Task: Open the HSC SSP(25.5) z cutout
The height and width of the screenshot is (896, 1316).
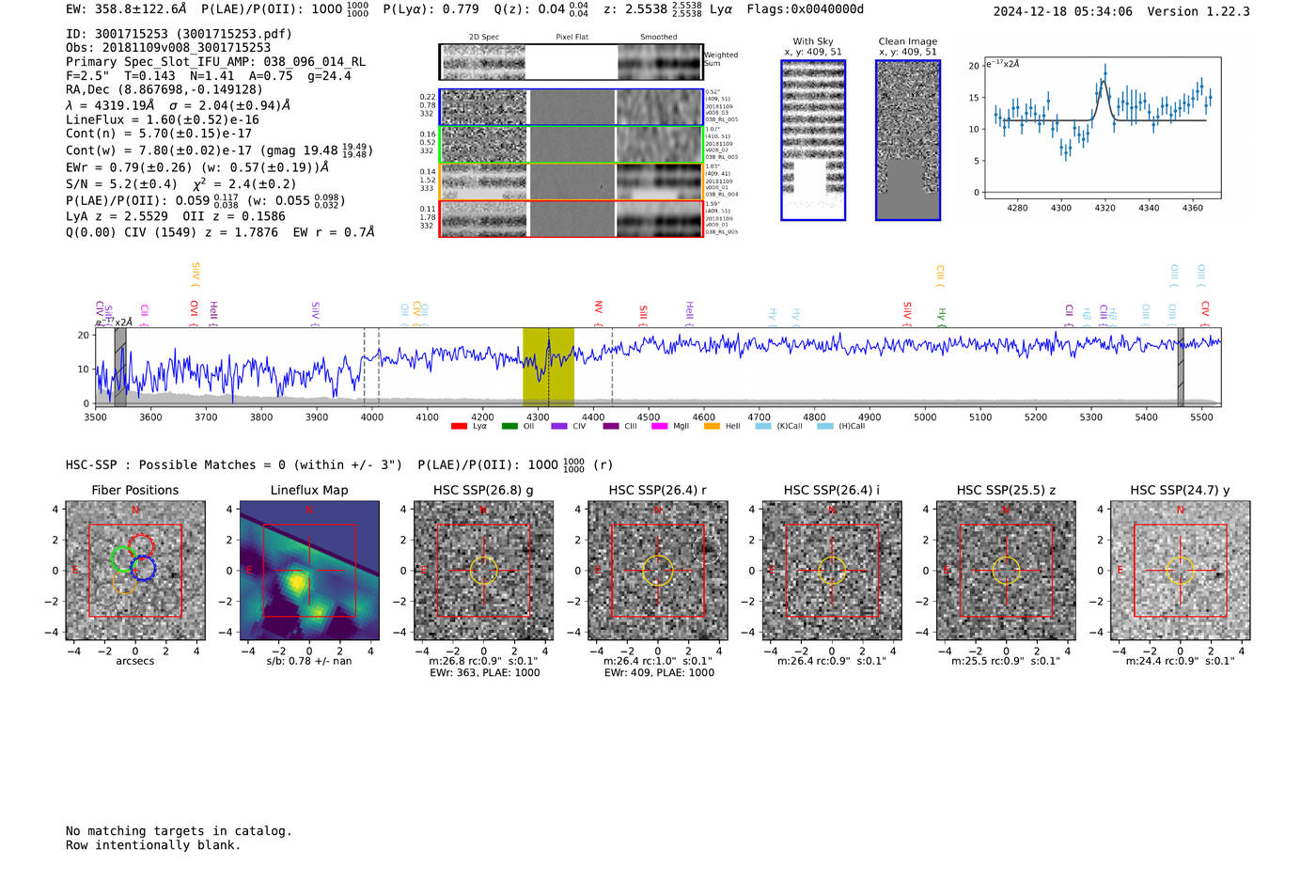Action: click(x=1006, y=571)
